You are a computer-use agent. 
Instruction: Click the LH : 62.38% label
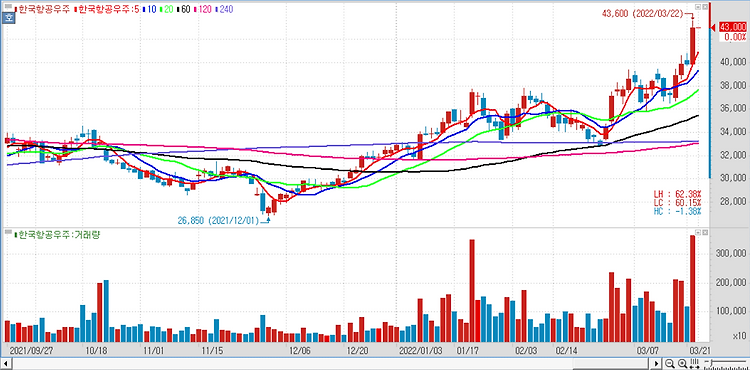[x=677, y=194]
